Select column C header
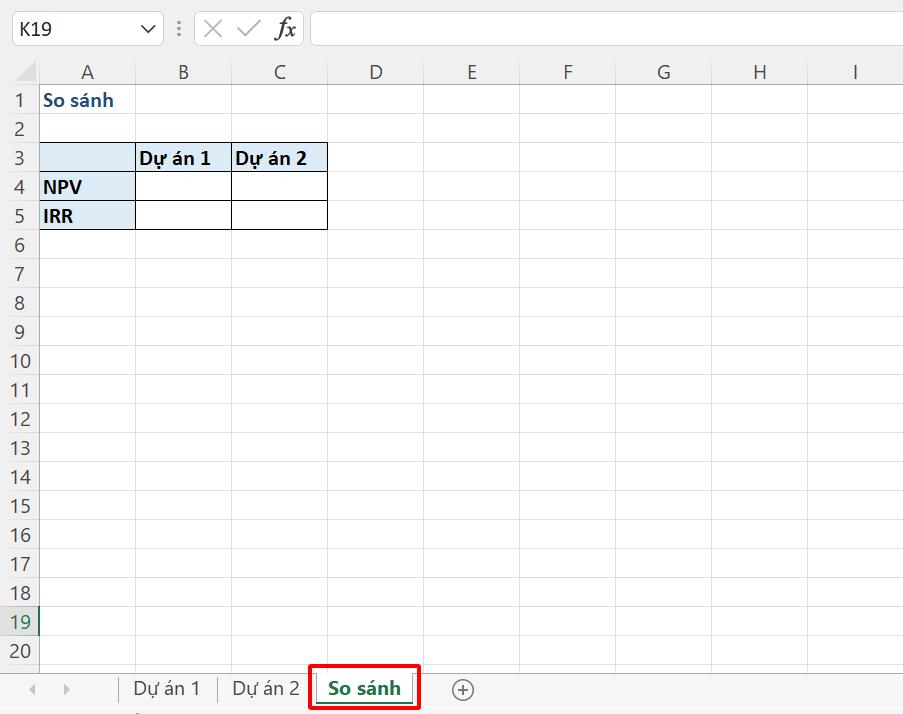The height and width of the screenshot is (714, 903). click(279, 72)
